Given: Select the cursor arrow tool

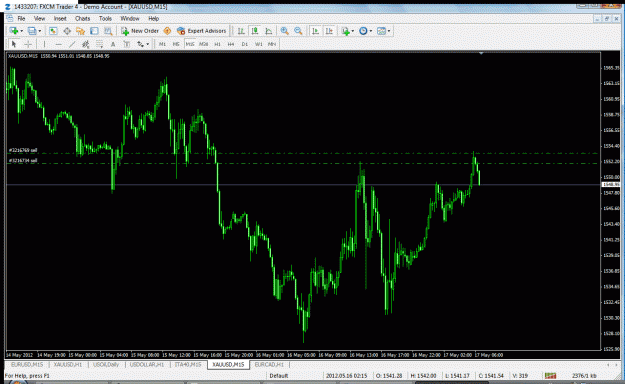Looking at the screenshot, I should click(14, 44).
